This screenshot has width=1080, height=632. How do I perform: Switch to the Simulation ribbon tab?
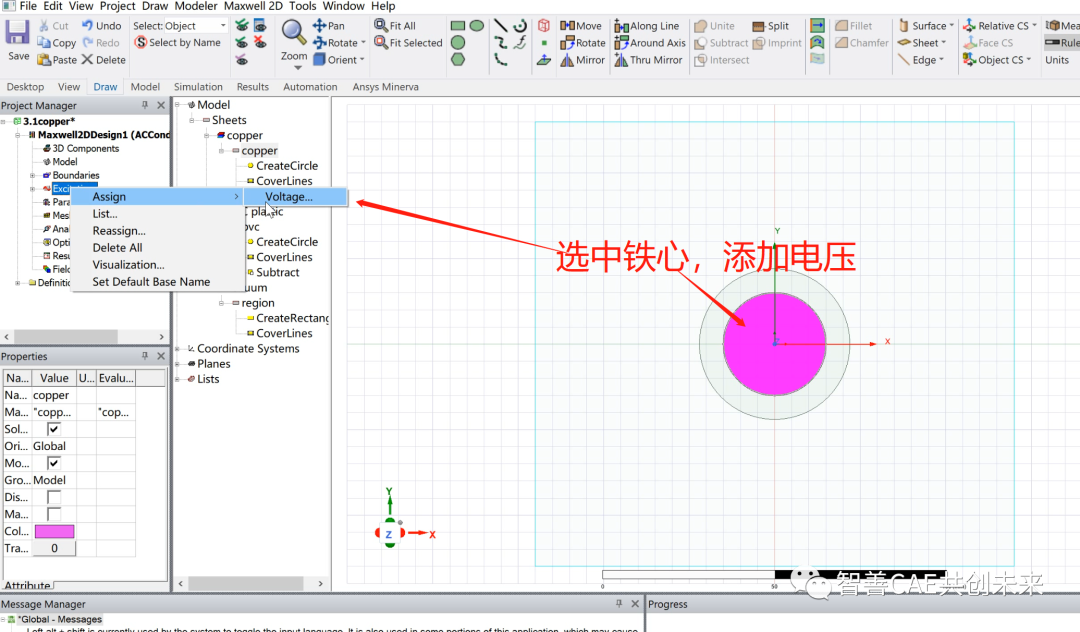pos(200,86)
